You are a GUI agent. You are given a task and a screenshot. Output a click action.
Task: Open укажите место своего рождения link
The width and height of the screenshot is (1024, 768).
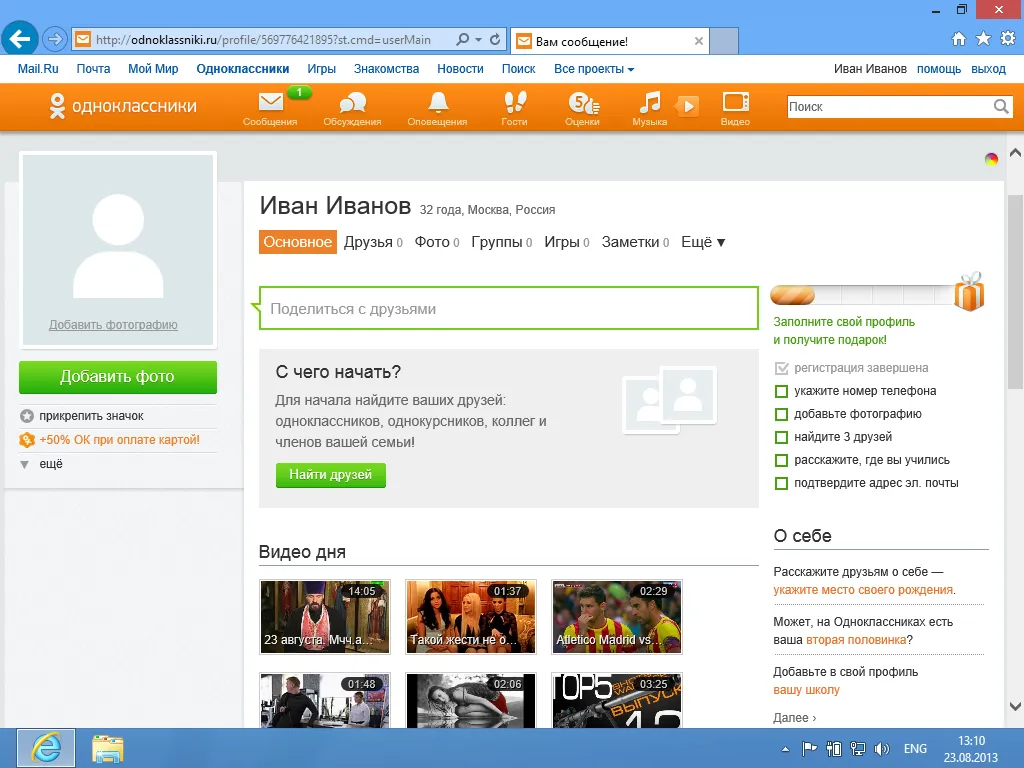863,590
